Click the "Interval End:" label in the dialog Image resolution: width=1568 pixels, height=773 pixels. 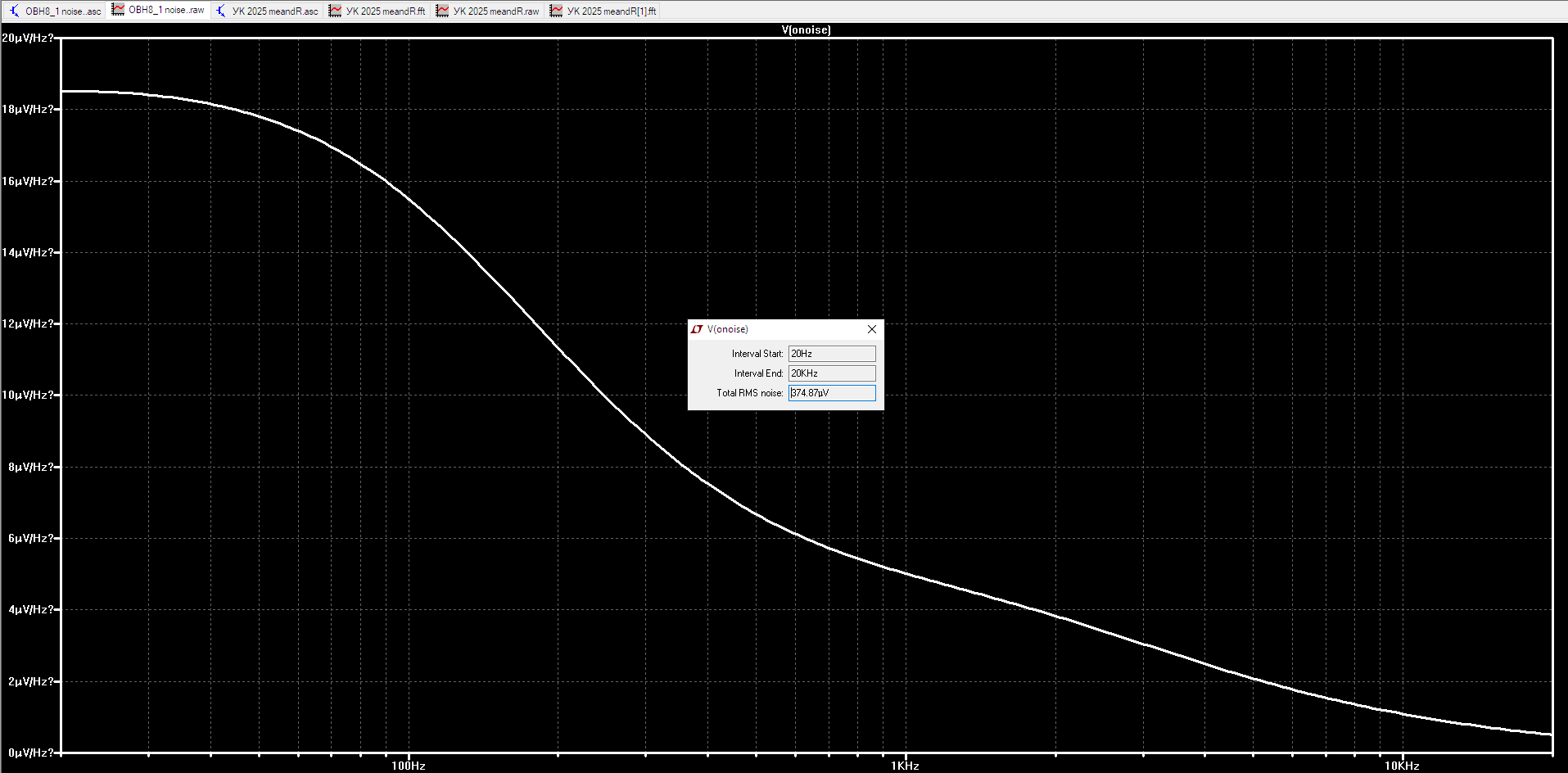coord(759,373)
